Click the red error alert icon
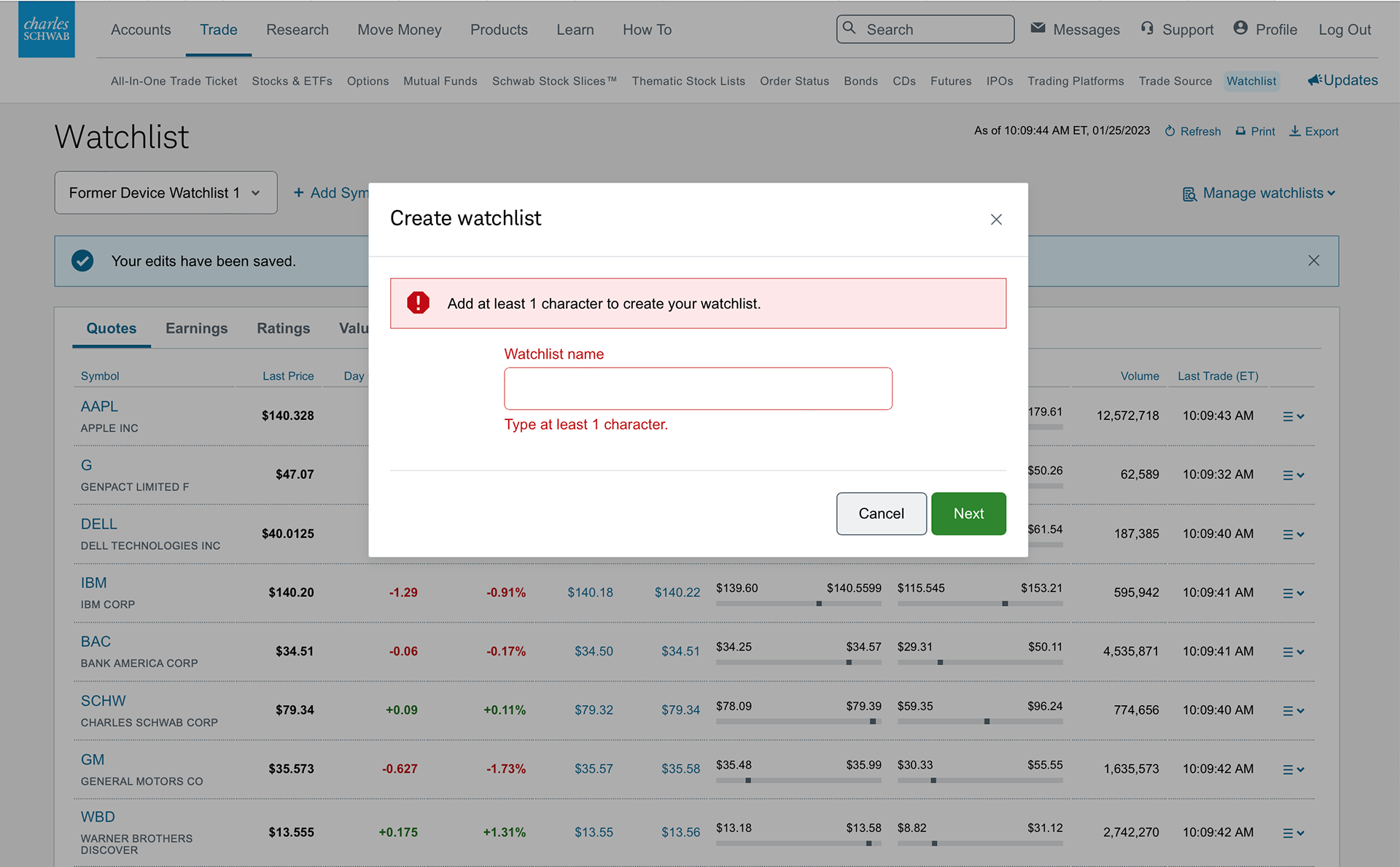 pyautogui.click(x=418, y=303)
